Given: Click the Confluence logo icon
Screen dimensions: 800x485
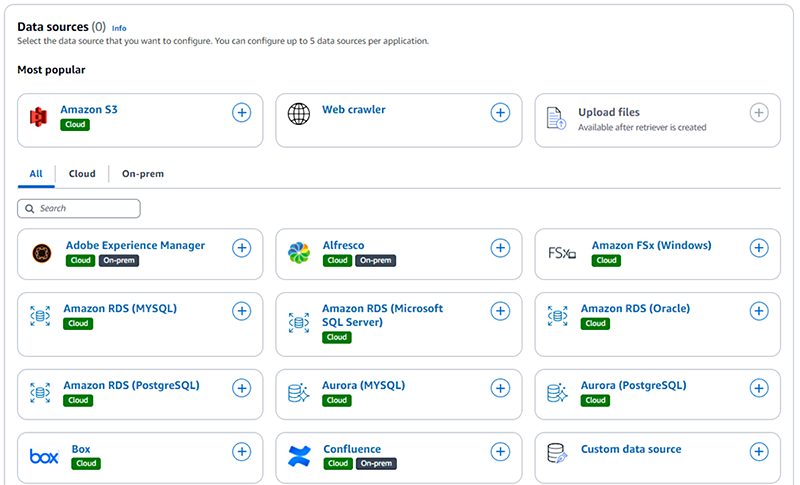Looking at the screenshot, I should [x=299, y=456].
